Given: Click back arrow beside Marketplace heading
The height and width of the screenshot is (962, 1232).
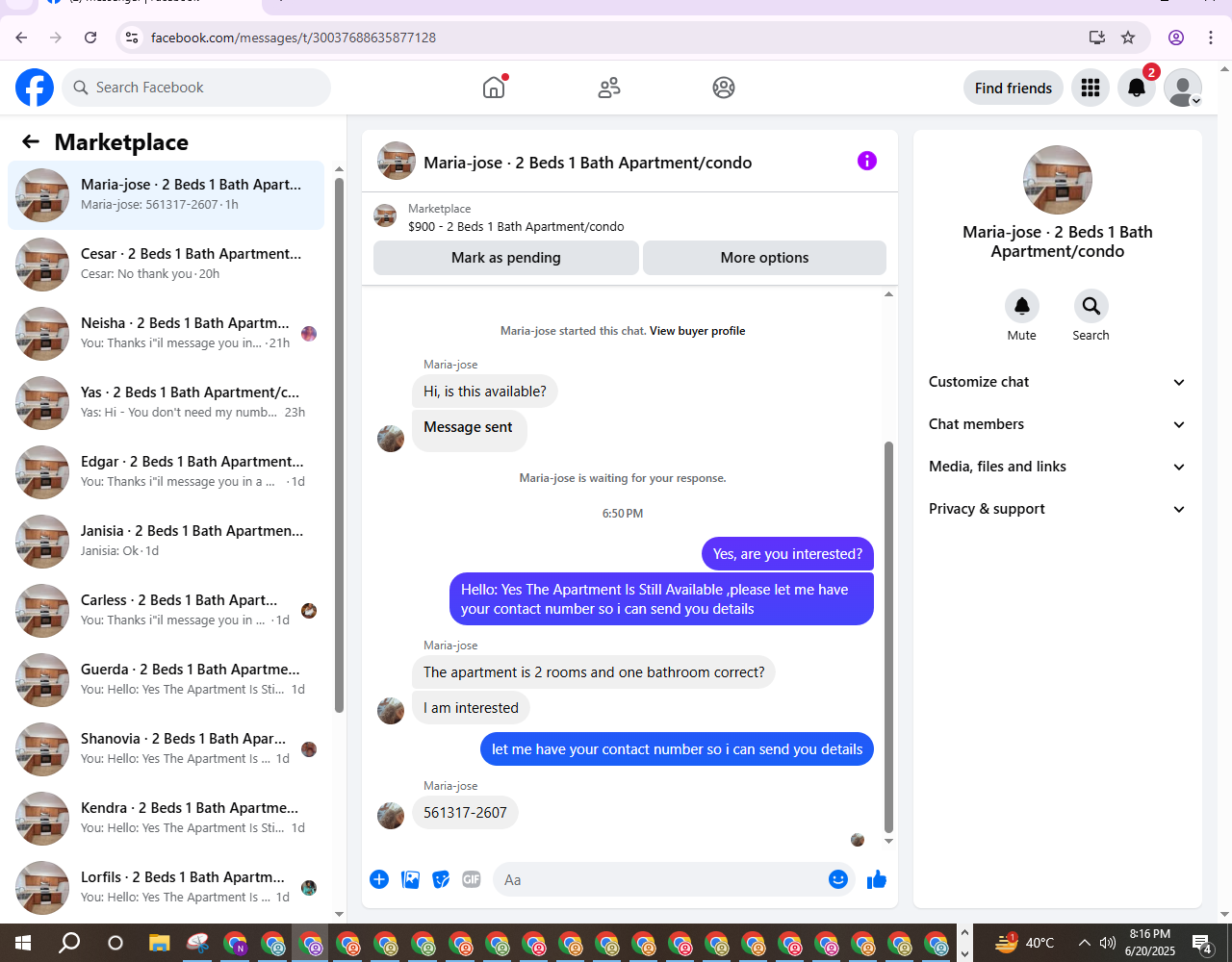Looking at the screenshot, I should pos(31,142).
